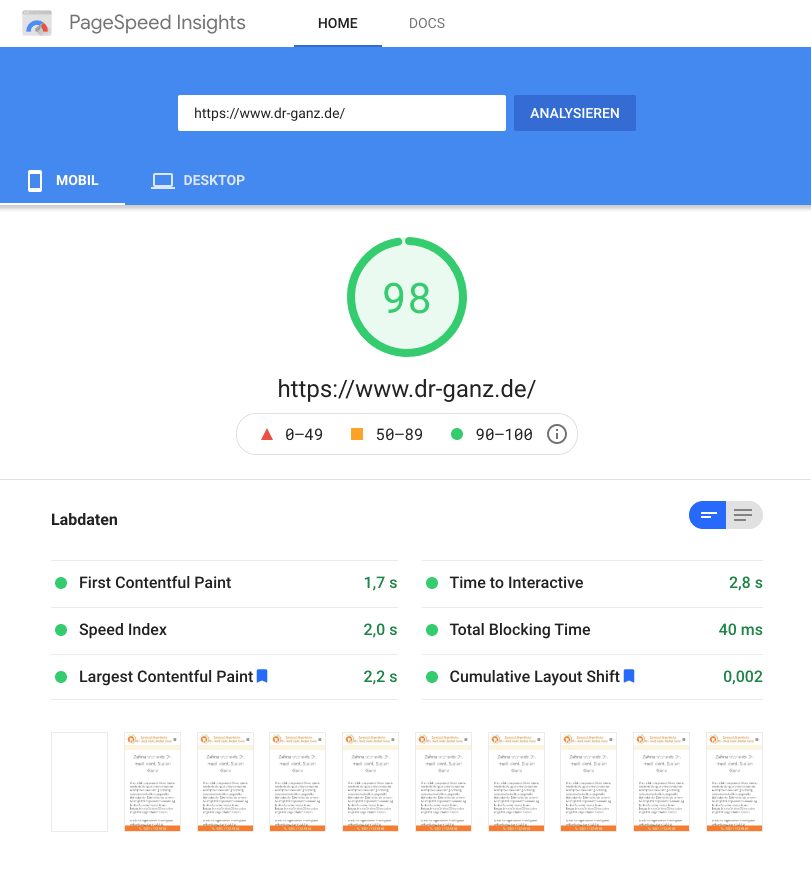Click the desktop laptop icon

click(x=162, y=181)
